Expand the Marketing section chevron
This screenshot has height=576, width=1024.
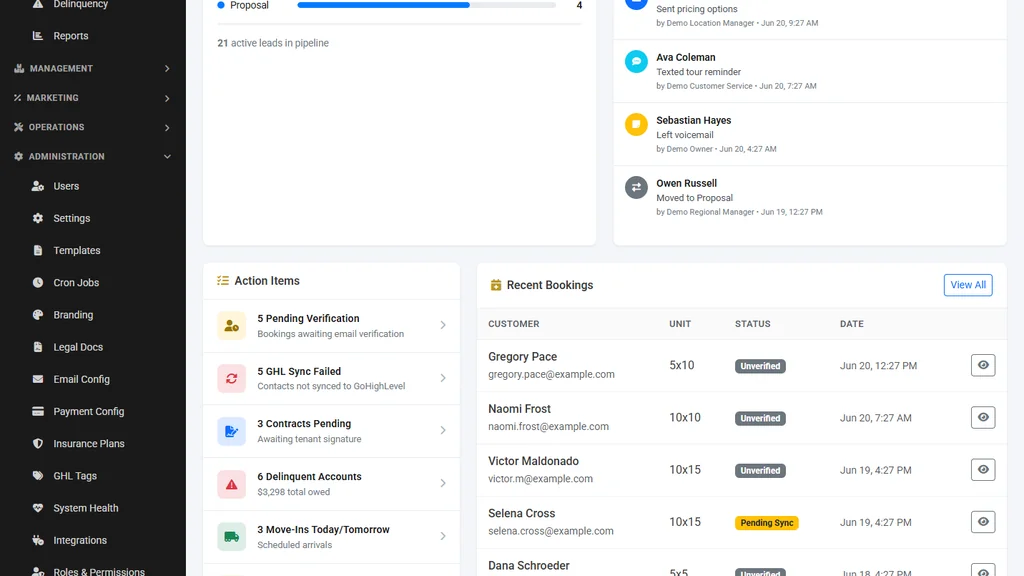[167, 98]
